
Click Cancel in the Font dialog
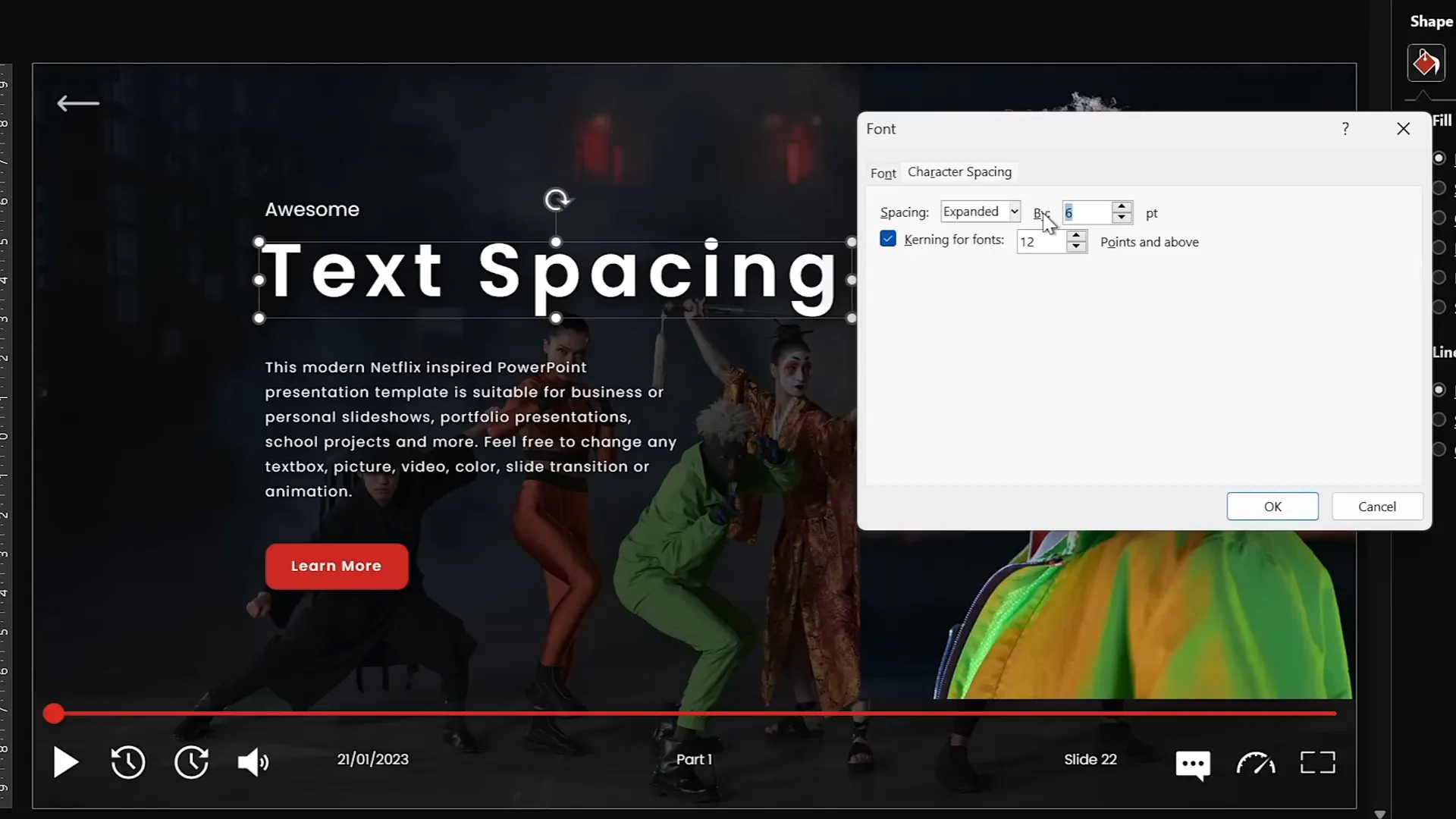tap(1377, 507)
